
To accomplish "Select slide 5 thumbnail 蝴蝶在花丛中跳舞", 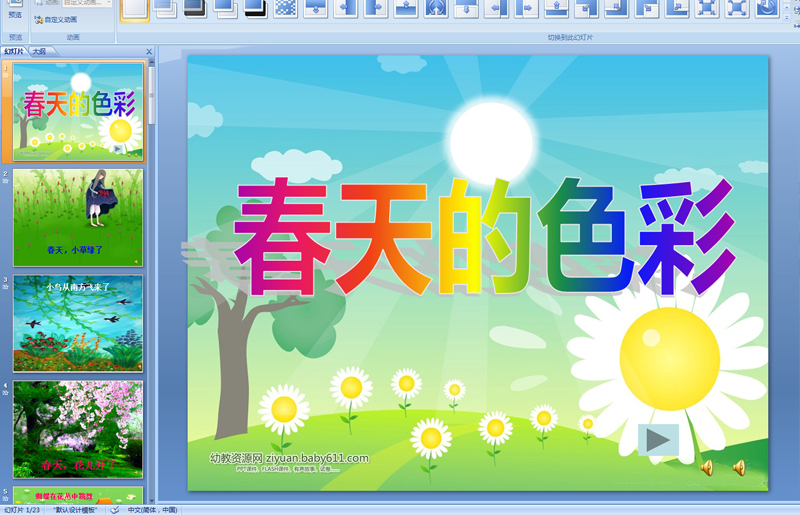I will click(x=78, y=495).
